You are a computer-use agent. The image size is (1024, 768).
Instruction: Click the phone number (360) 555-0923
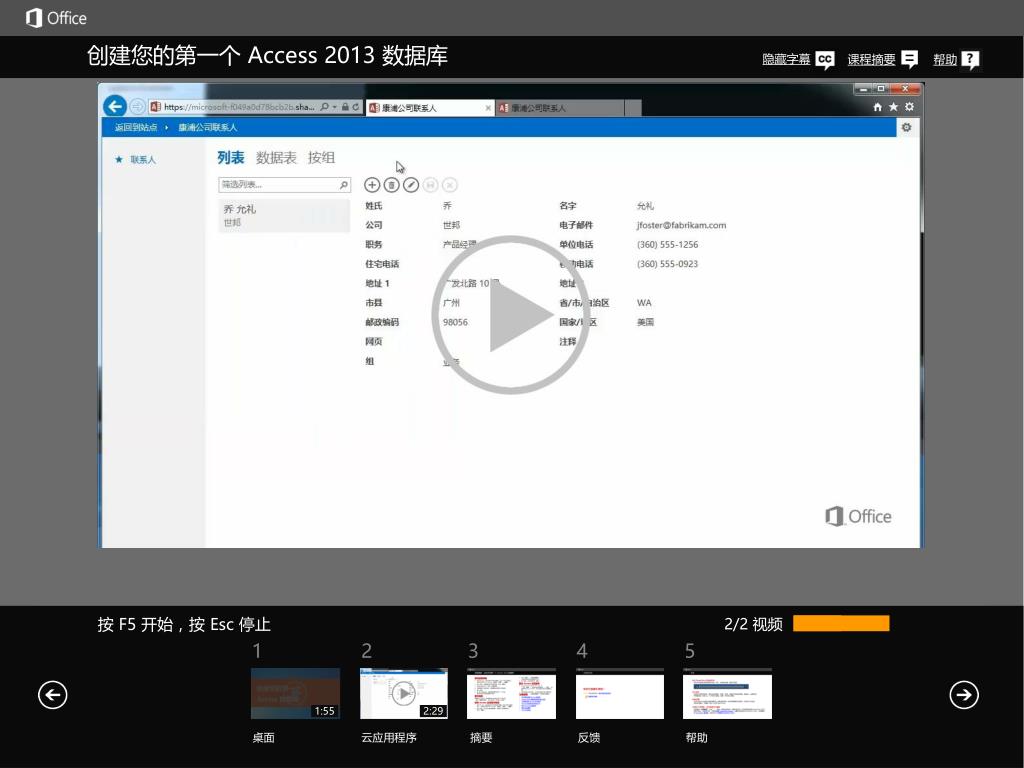tap(667, 264)
